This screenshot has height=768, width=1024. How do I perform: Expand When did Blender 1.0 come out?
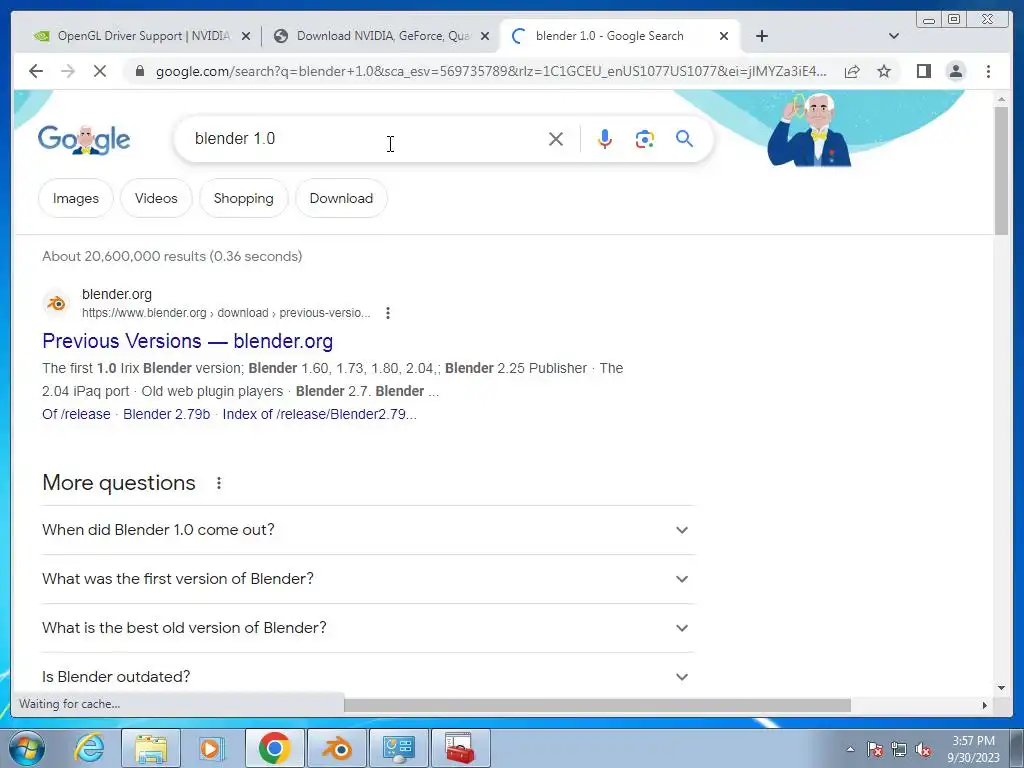(x=368, y=530)
